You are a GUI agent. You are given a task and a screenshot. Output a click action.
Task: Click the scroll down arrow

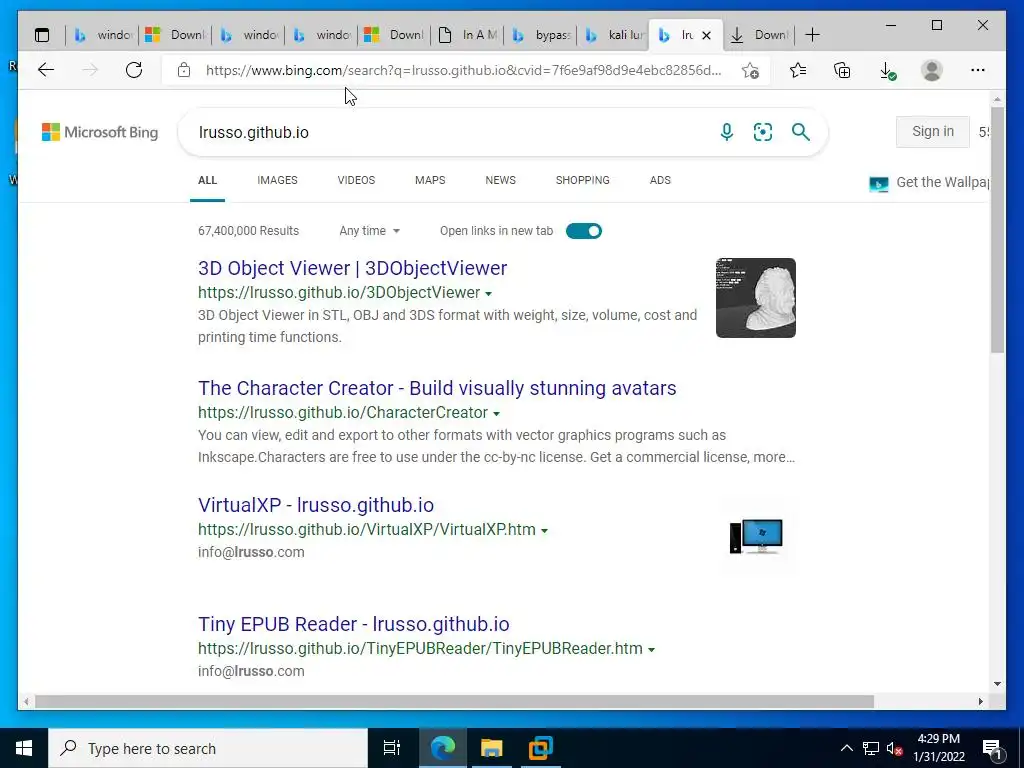[997, 684]
